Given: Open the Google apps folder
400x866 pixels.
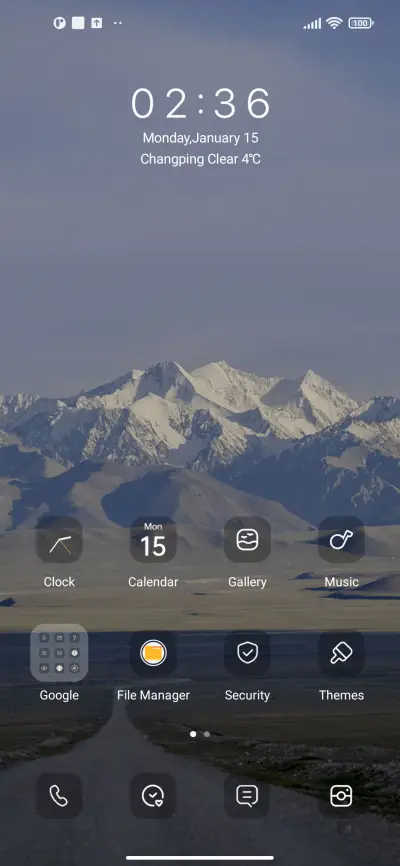Looking at the screenshot, I should [59, 653].
